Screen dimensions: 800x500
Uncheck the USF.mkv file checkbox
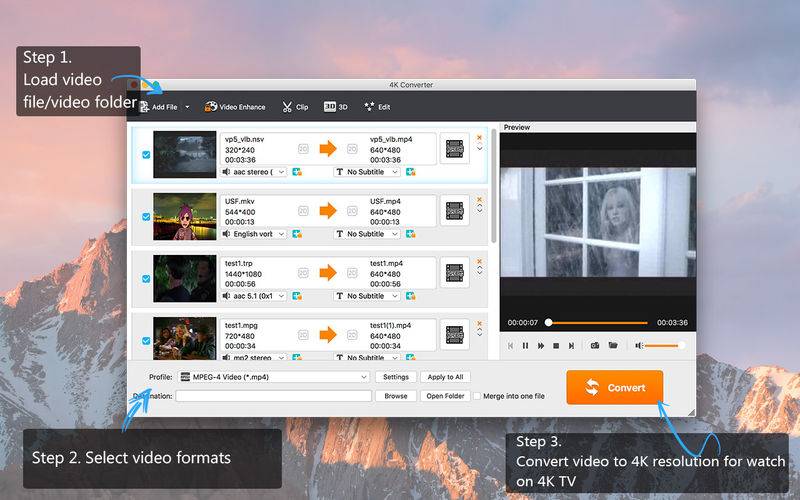[x=146, y=217]
